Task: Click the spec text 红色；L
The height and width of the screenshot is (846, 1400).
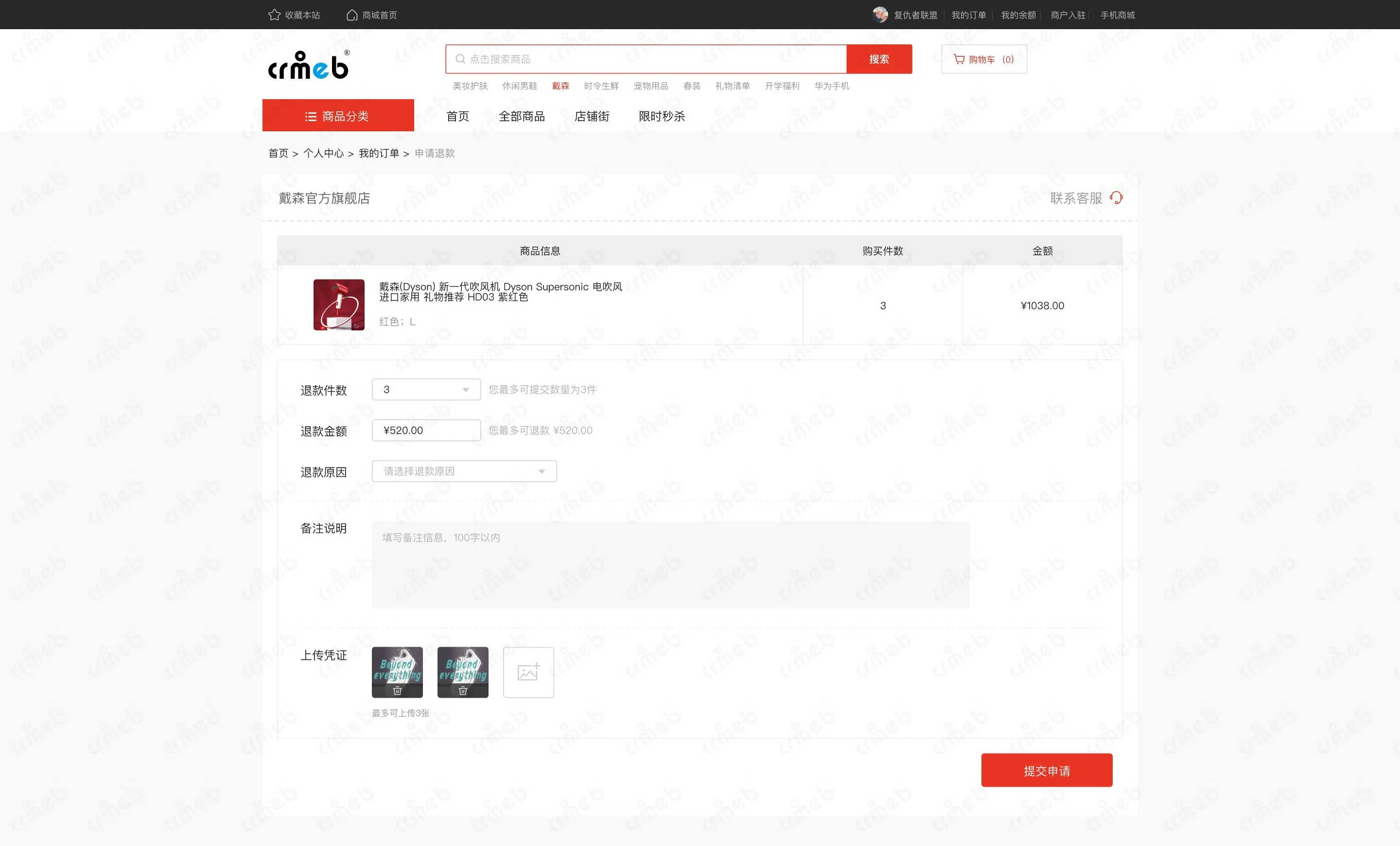Action: click(x=397, y=321)
